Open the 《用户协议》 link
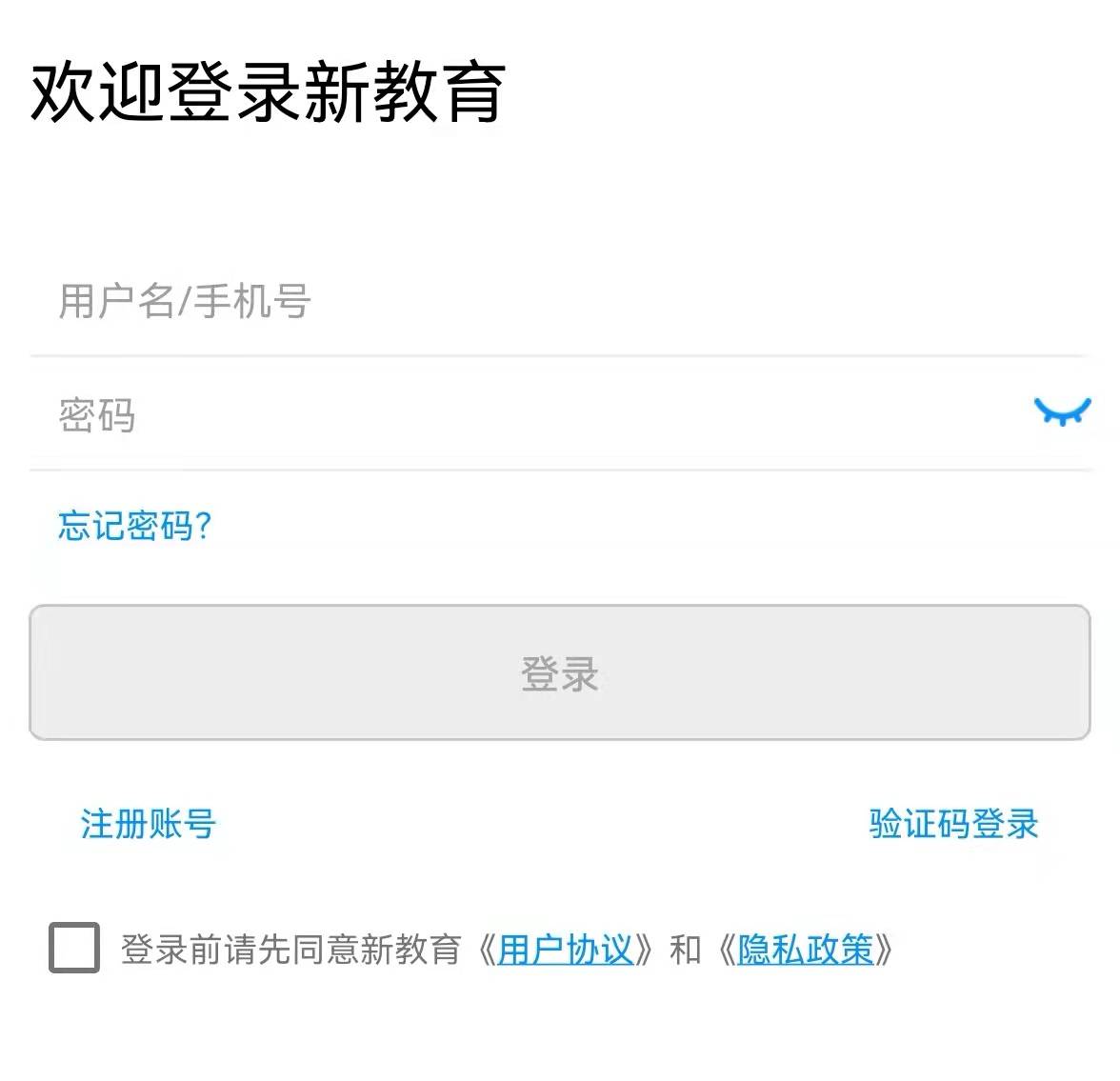The image size is (1120, 1081). (566, 950)
